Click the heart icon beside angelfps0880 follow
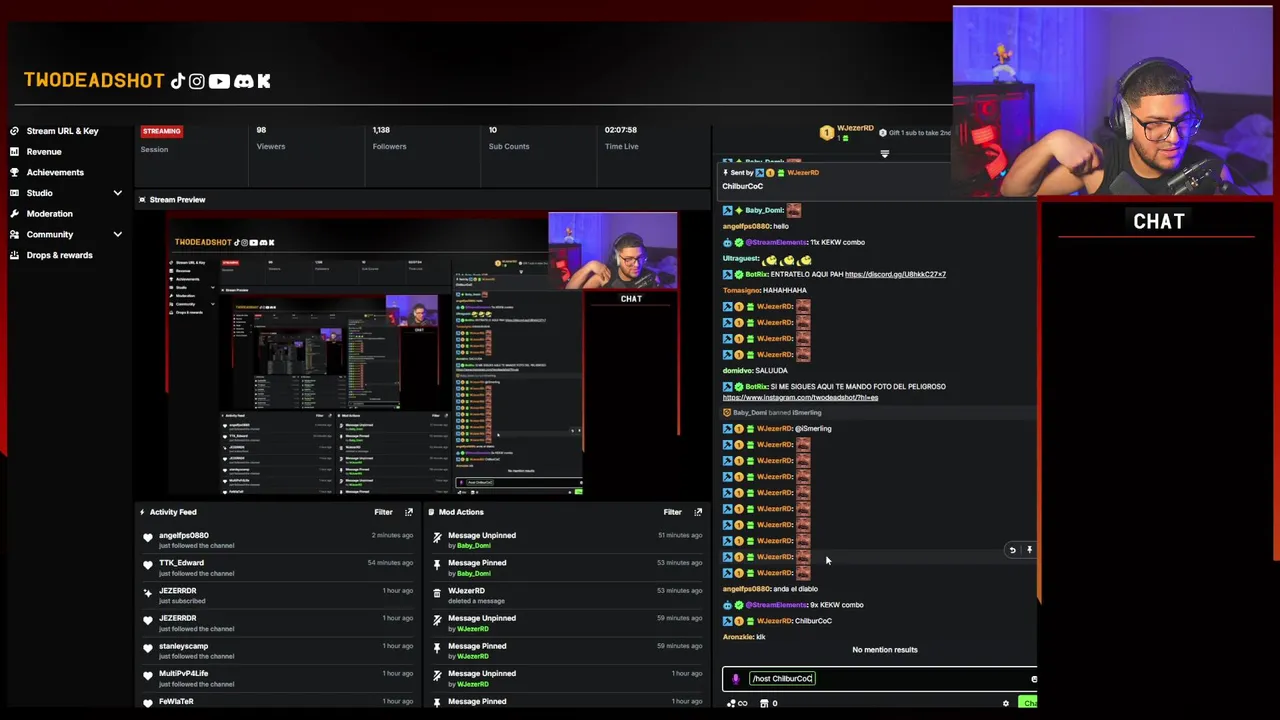1280x720 pixels. 148,539
